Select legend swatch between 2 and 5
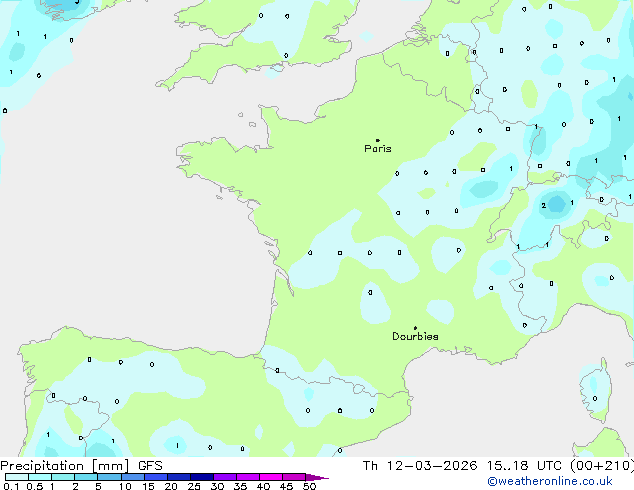The image size is (634, 490). [86, 477]
